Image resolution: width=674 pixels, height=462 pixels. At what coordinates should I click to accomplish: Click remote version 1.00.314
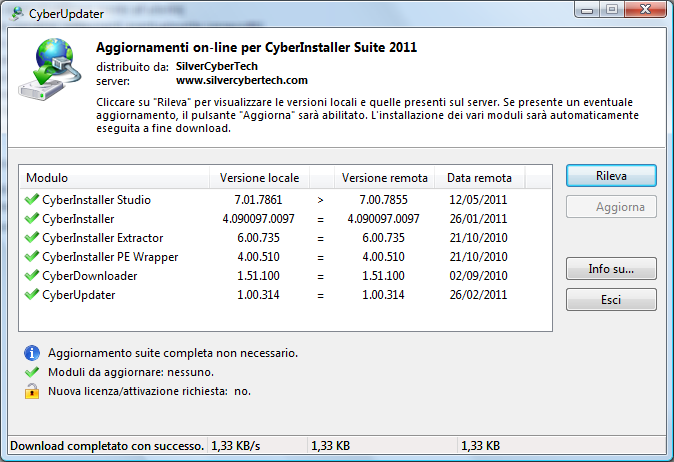pos(383,295)
